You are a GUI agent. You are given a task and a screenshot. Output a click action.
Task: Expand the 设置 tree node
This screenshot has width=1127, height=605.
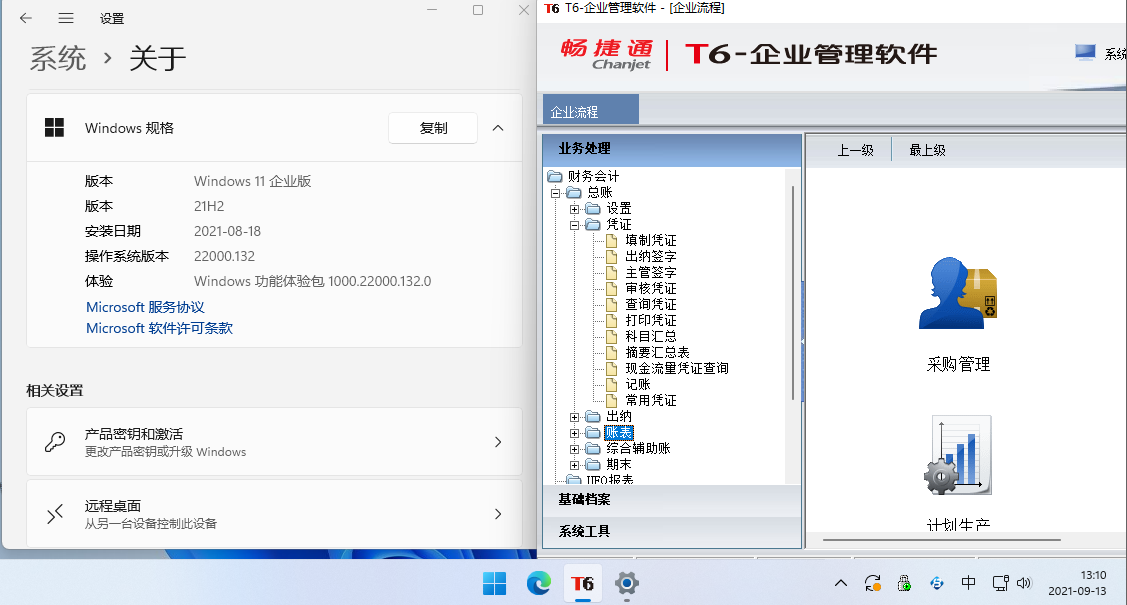click(x=574, y=209)
